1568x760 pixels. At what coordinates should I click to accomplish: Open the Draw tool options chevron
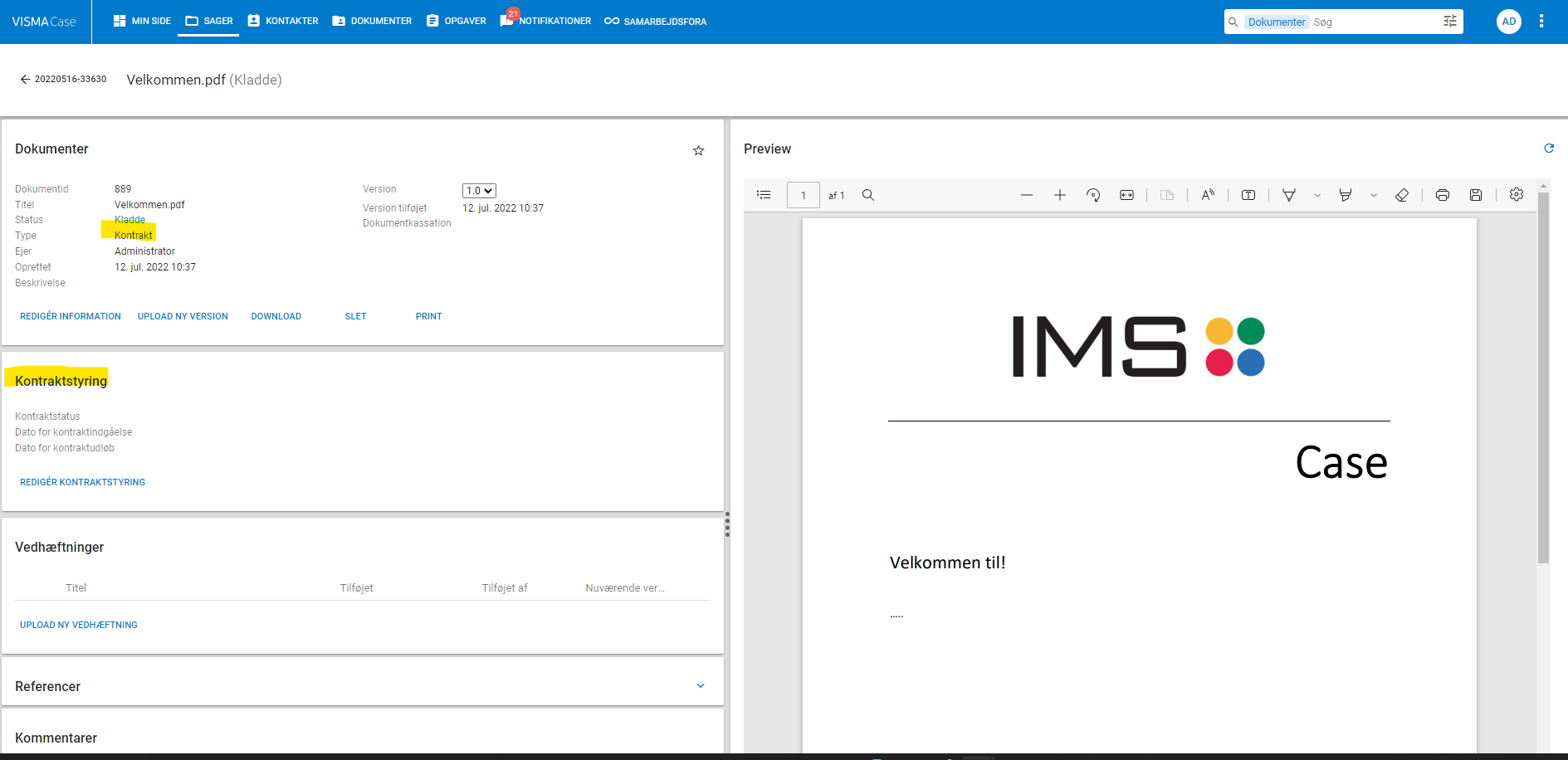[1317, 196]
